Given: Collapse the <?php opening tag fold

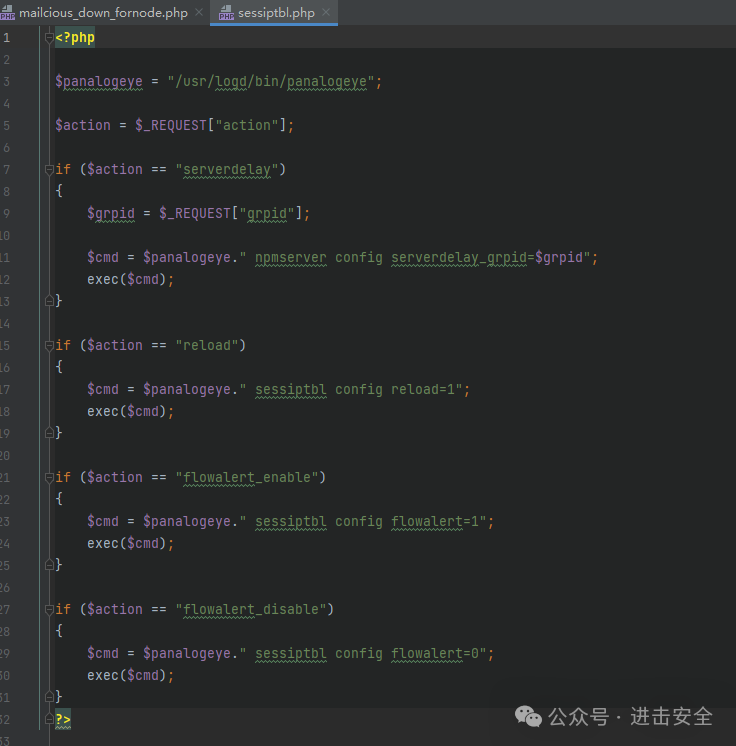Looking at the screenshot, I should 49,38.
